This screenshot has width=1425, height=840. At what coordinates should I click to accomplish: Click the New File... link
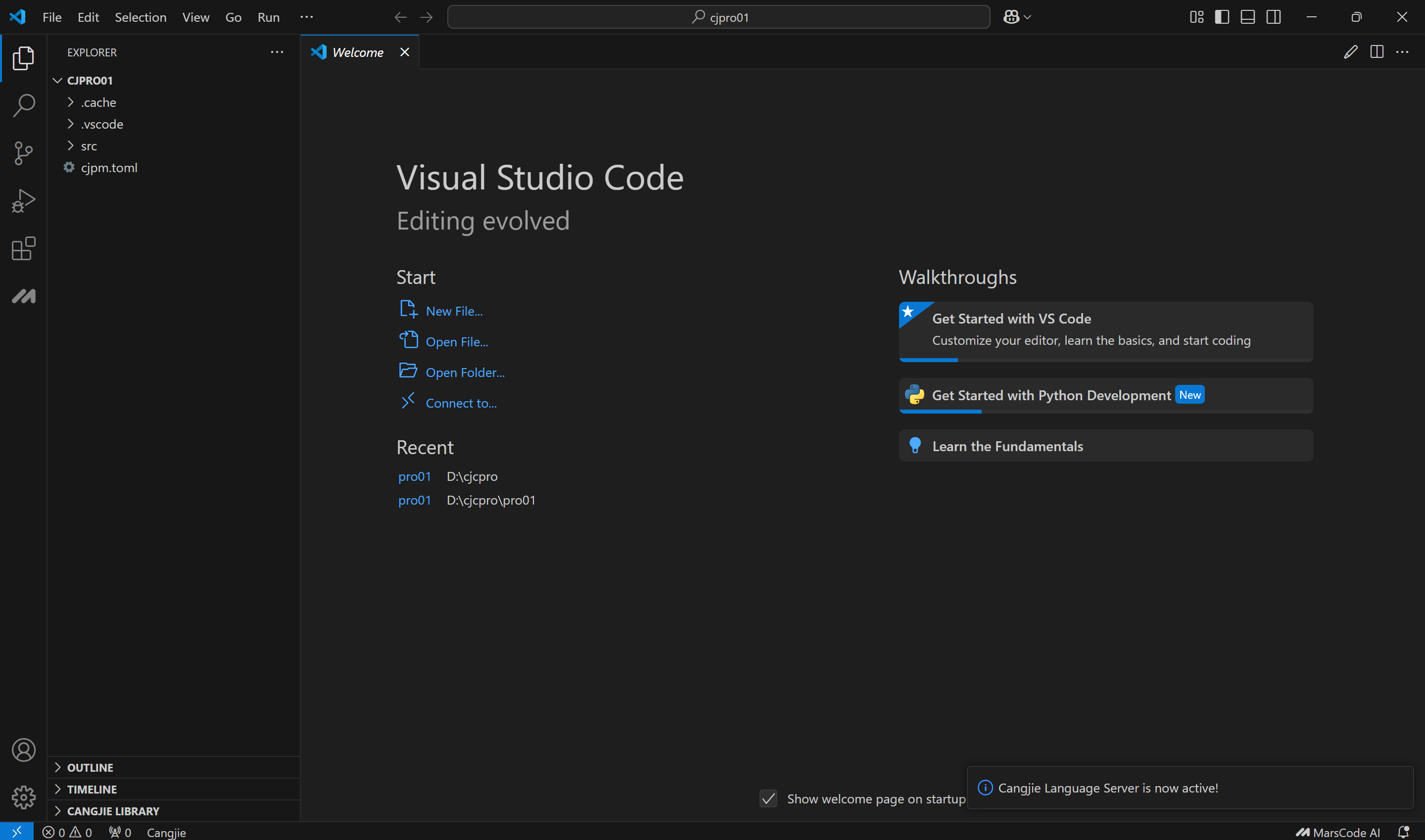click(454, 311)
